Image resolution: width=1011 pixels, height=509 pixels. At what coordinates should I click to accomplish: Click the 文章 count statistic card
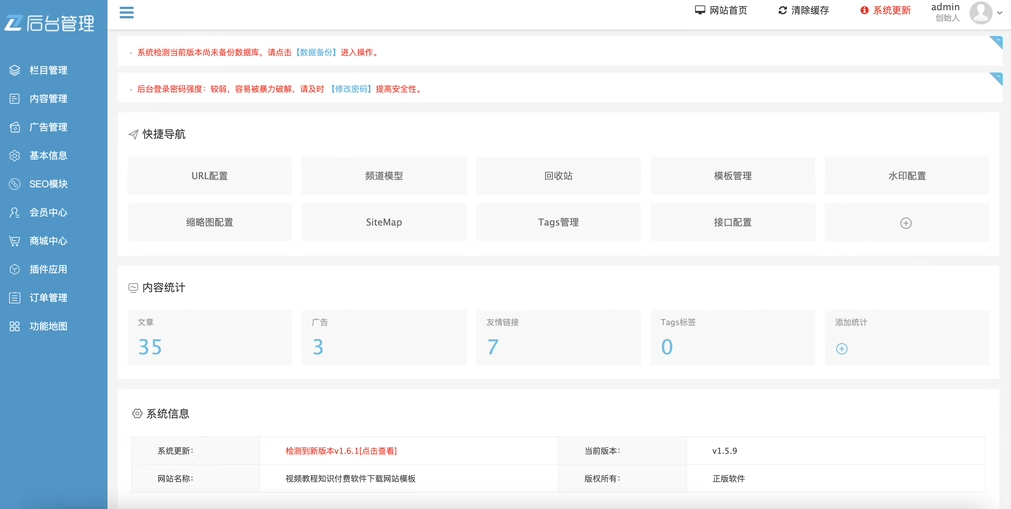pyautogui.click(x=210, y=337)
